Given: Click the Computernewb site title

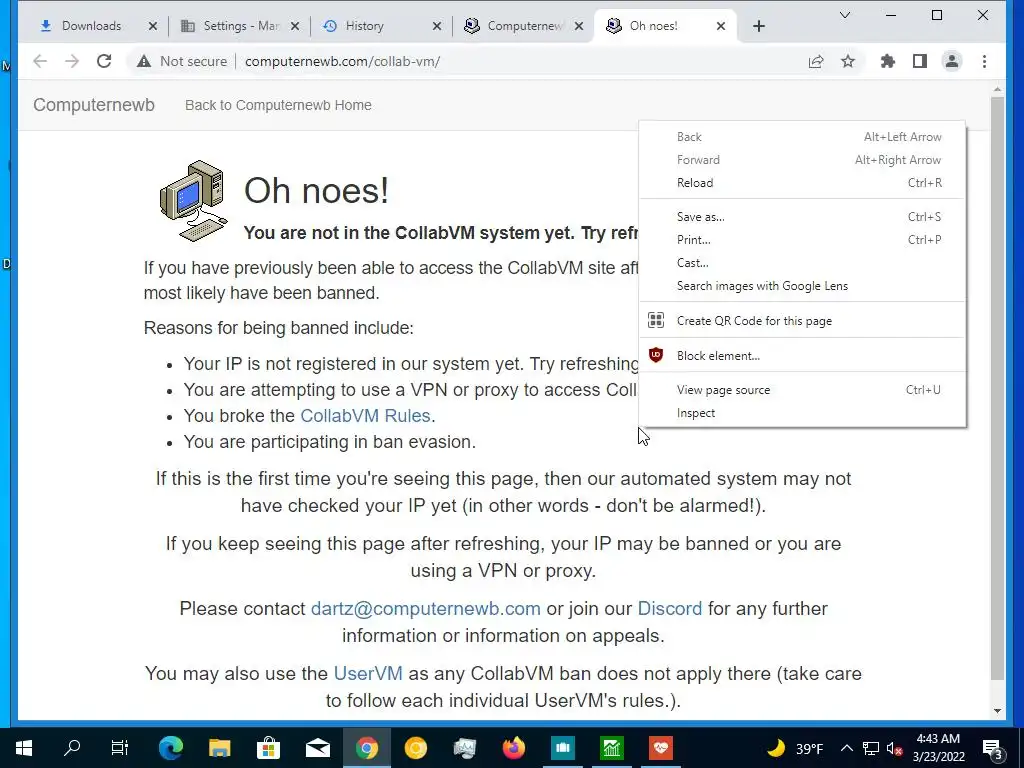Looking at the screenshot, I should (94, 105).
